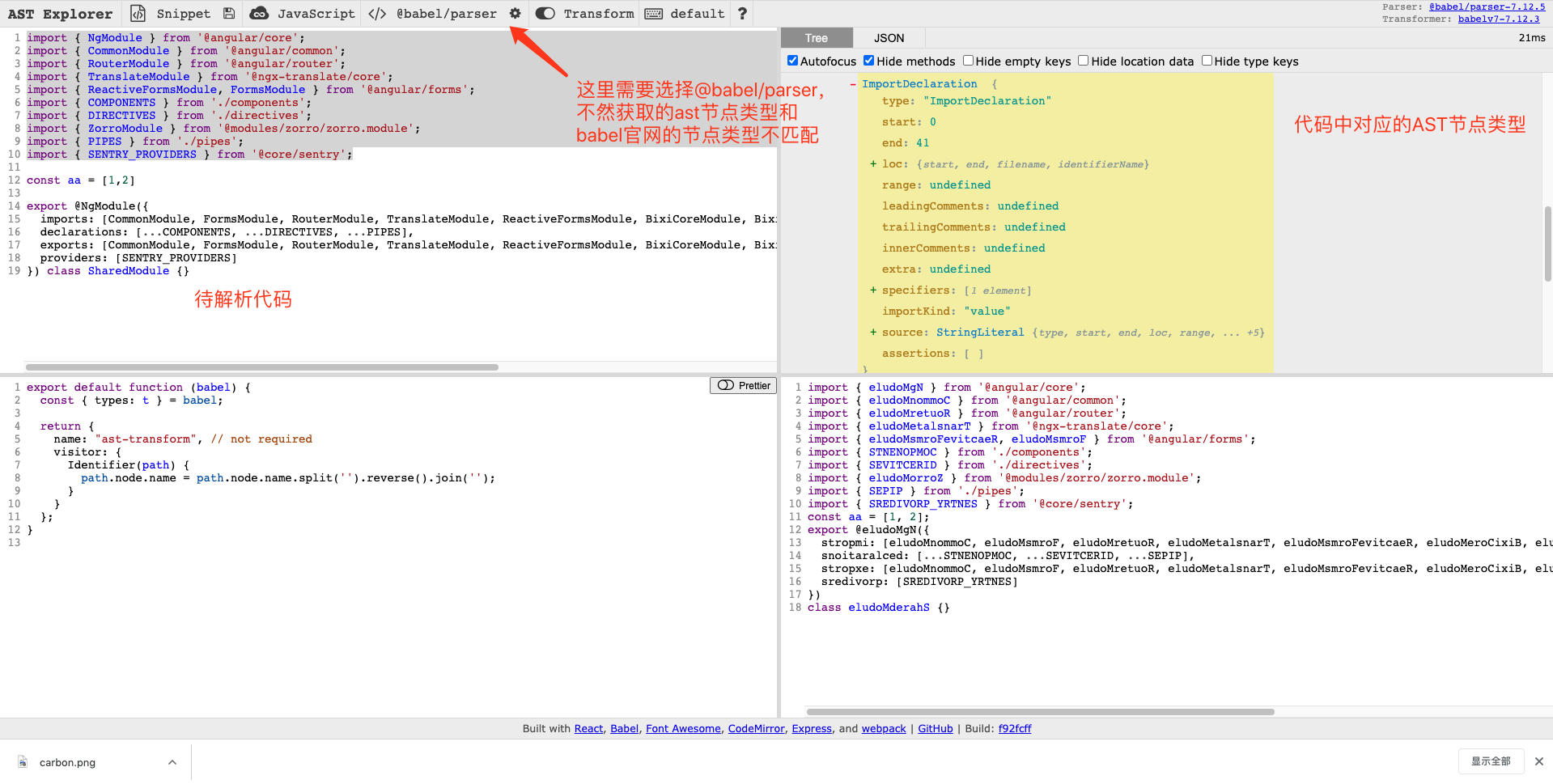Open the Snippet dropdown menu
Image resolution: width=1553 pixels, height=784 pixels.
click(184, 14)
